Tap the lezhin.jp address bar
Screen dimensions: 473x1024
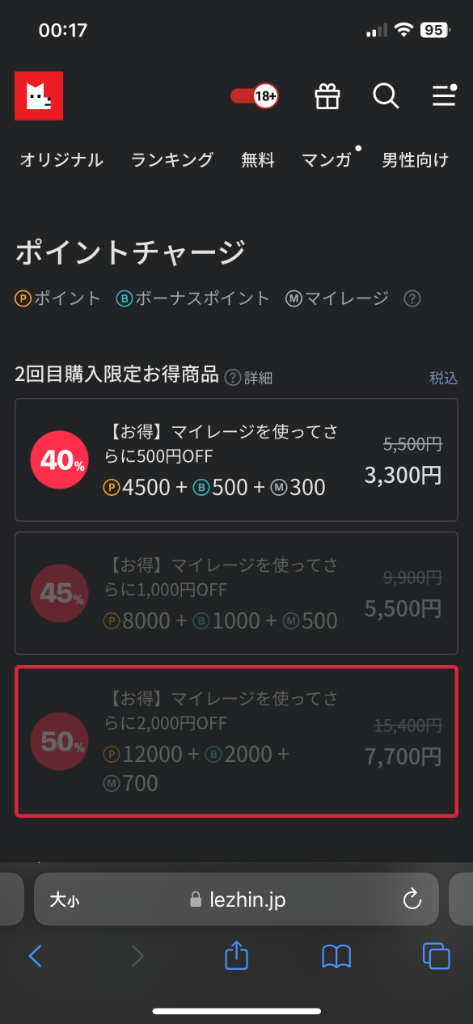coord(236,900)
